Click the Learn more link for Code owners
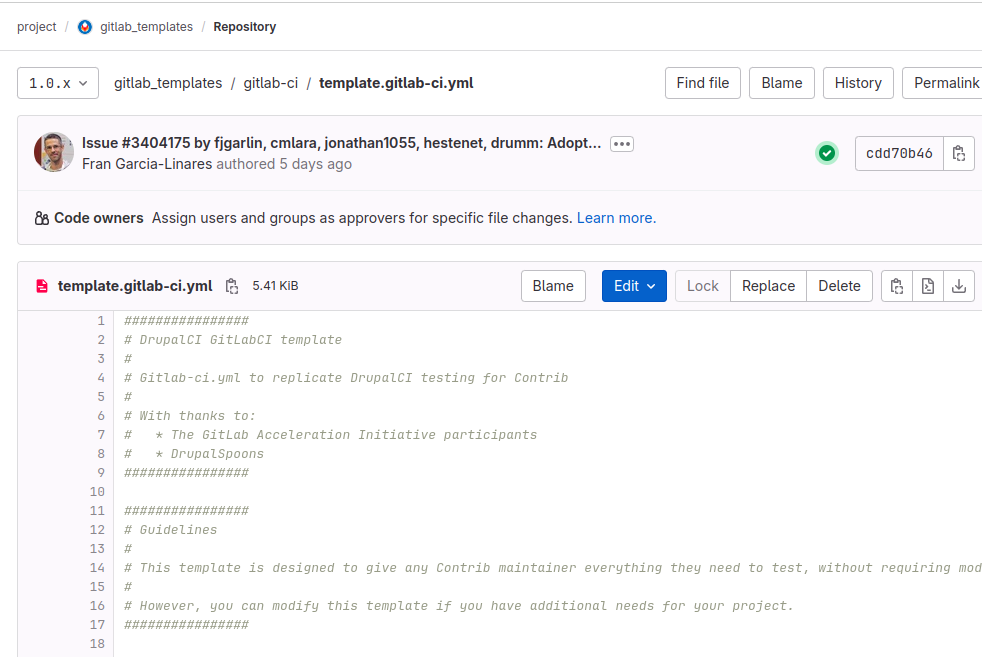This screenshot has width=982, height=657. pyautogui.click(x=616, y=218)
